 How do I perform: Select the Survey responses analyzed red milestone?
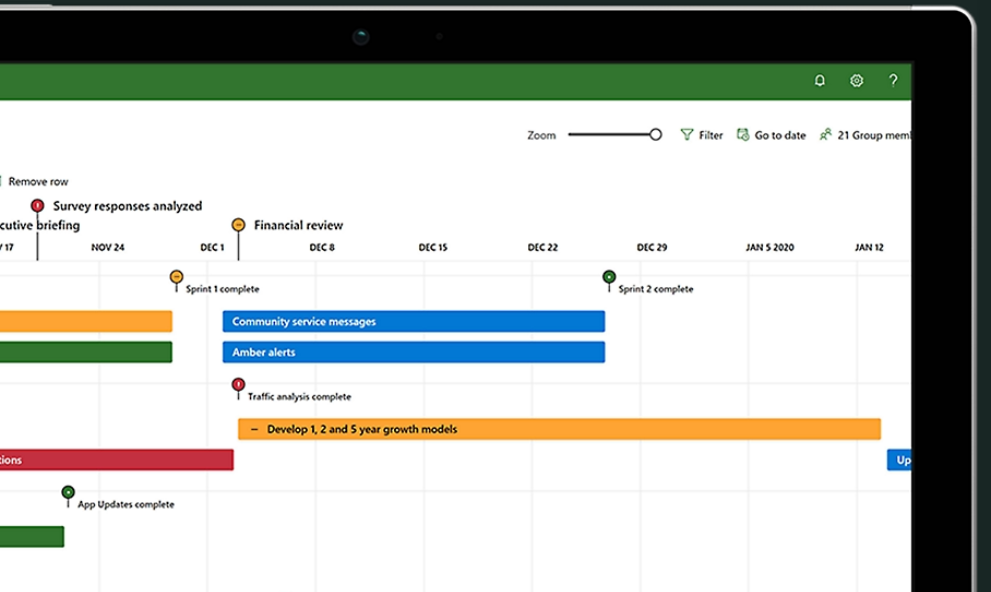[x=37, y=205]
